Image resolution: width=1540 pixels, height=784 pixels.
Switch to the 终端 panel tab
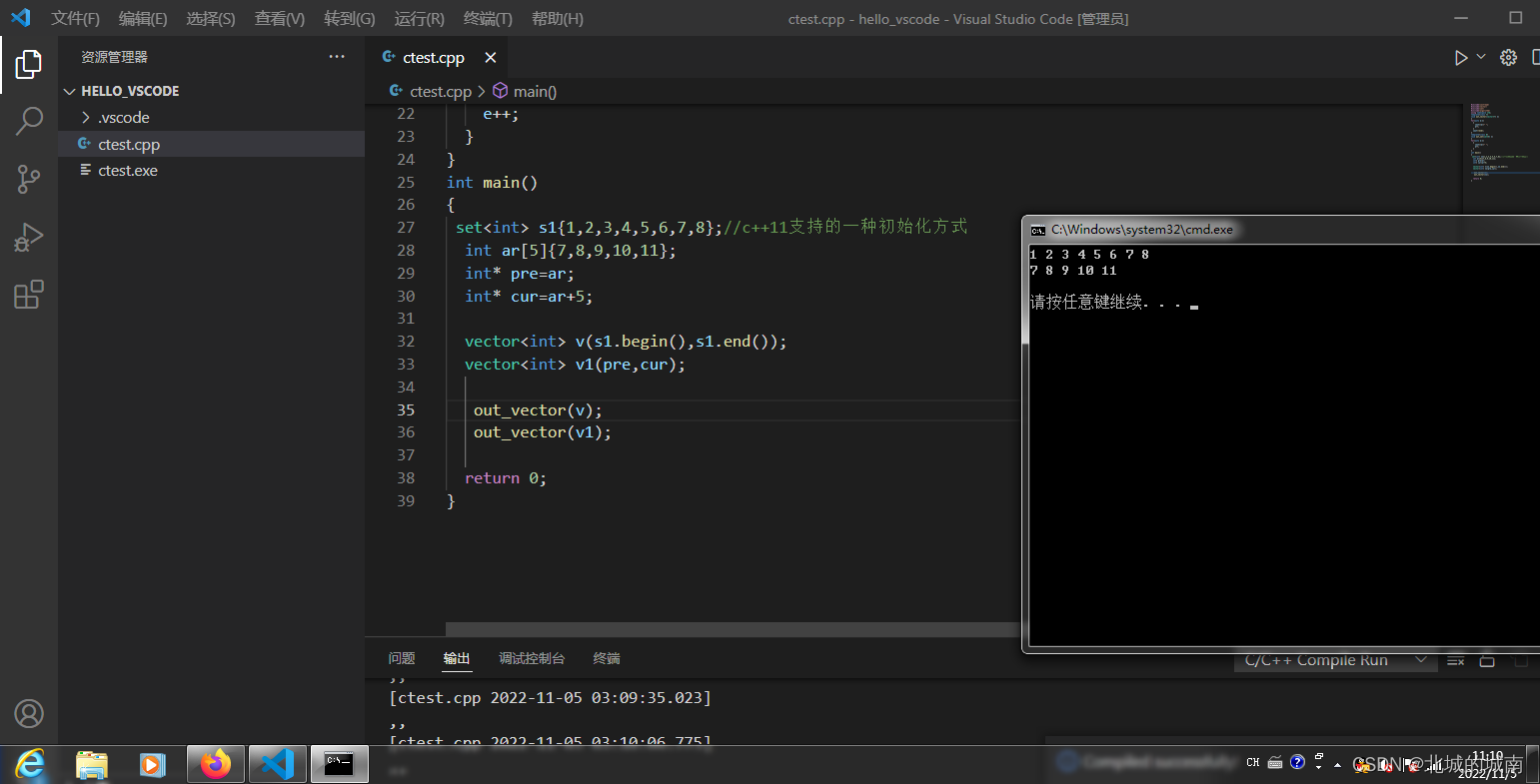[607, 658]
